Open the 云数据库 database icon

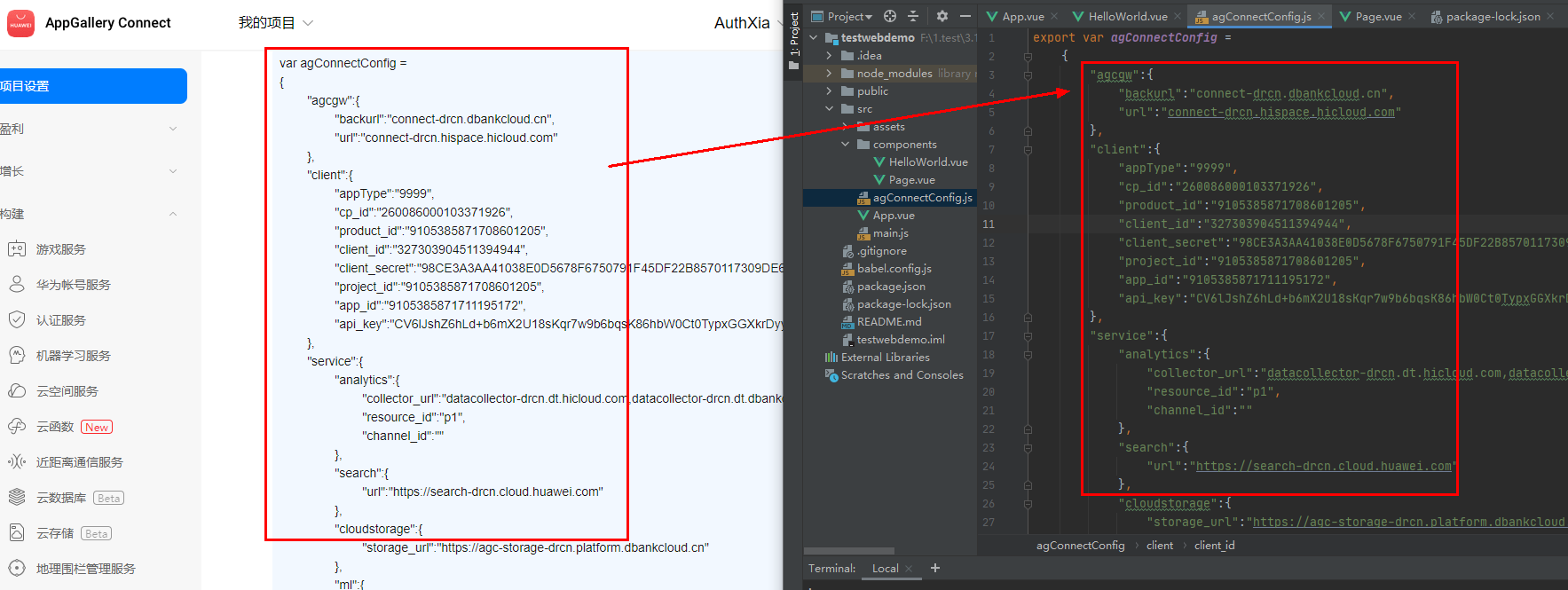pos(17,498)
